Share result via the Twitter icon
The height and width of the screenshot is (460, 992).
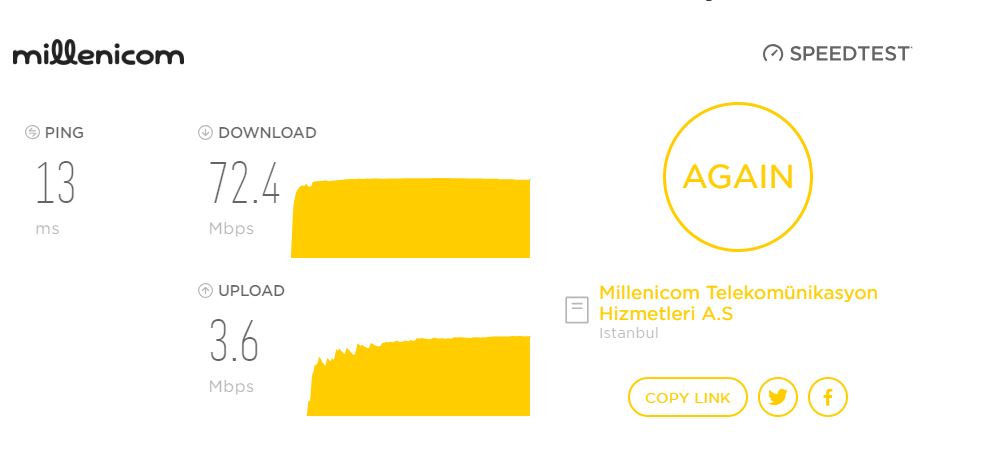click(778, 397)
